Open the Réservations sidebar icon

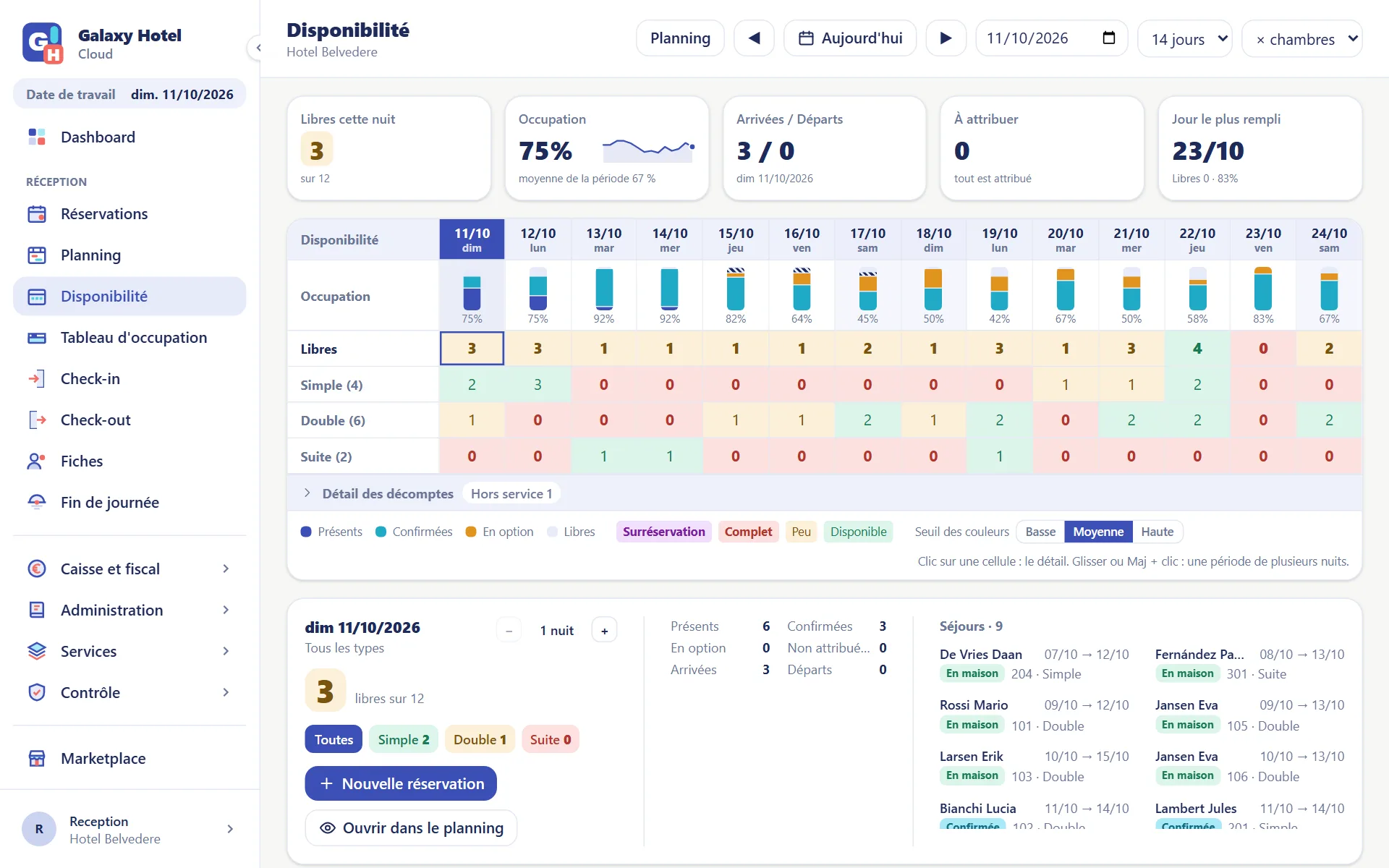[37, 213]
